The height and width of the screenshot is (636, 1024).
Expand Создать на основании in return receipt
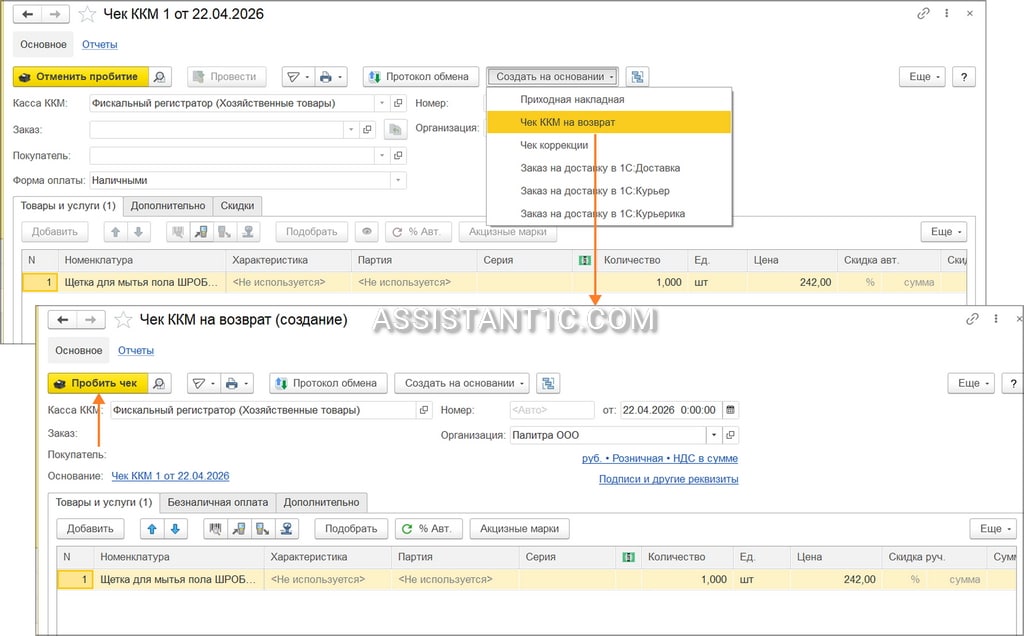(x=462, y=383)
